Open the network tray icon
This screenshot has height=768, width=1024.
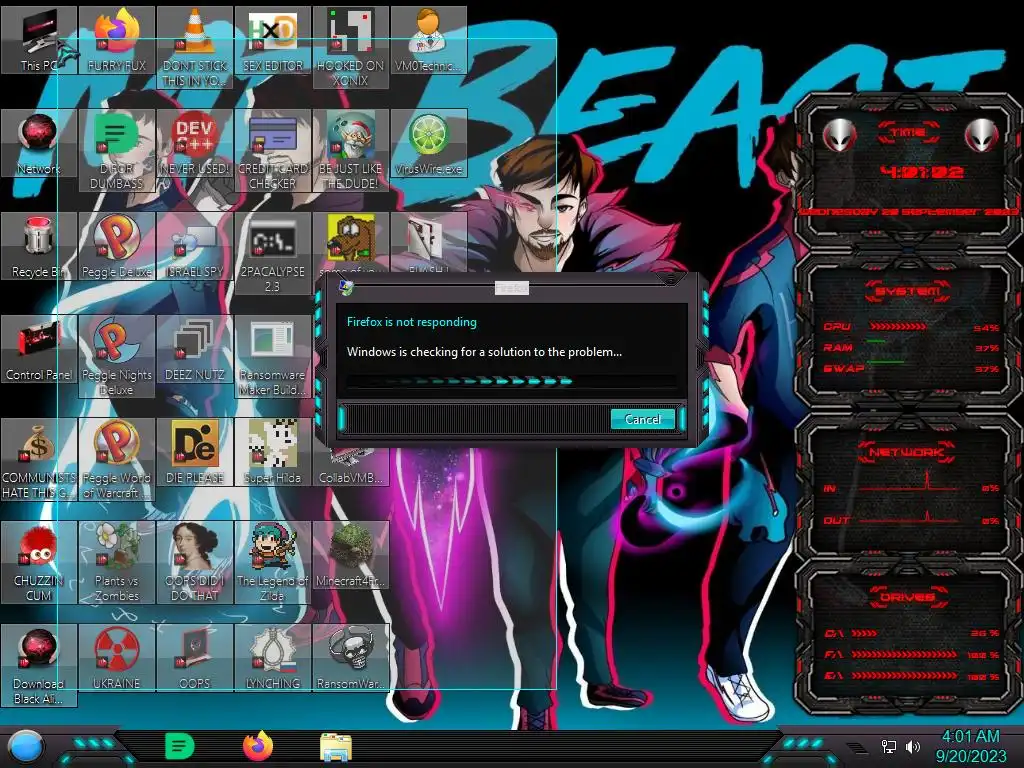[x=889, y=746]
